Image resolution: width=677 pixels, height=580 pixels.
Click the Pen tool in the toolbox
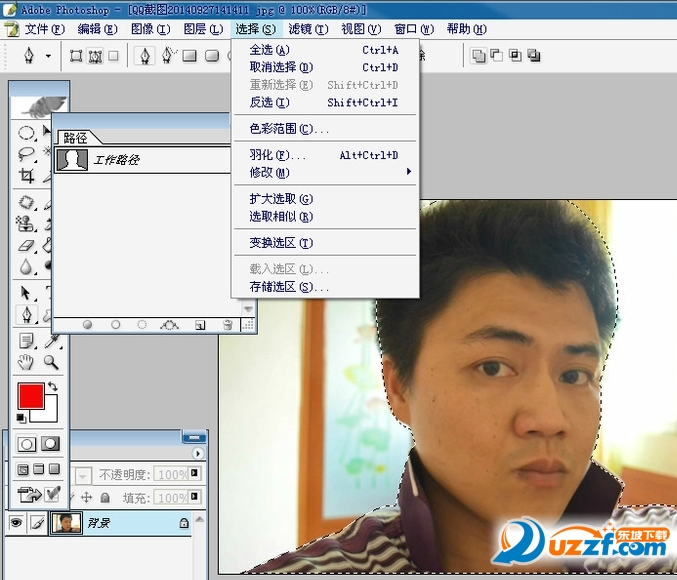tap(27, 315)
